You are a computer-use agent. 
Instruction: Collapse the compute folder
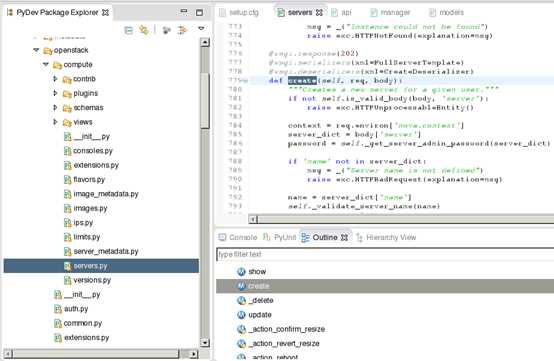point(46,64)
